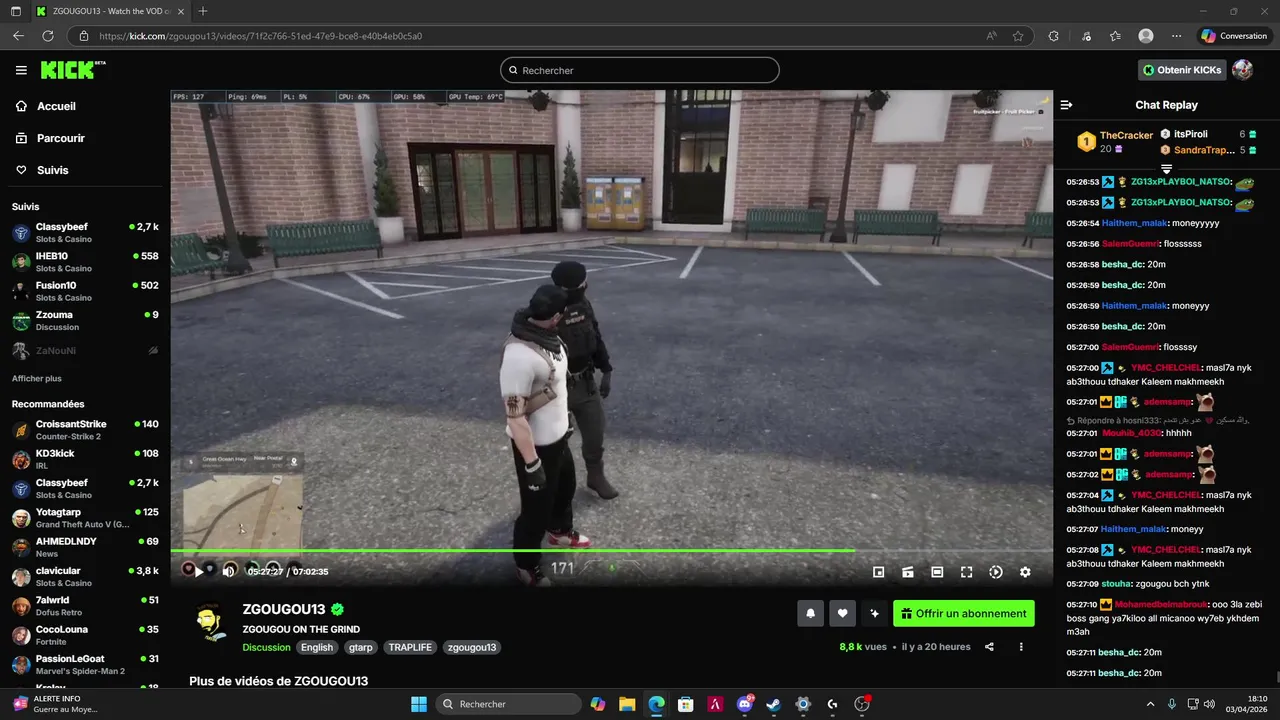Click the zgougou13 tag

click(472, 647)
